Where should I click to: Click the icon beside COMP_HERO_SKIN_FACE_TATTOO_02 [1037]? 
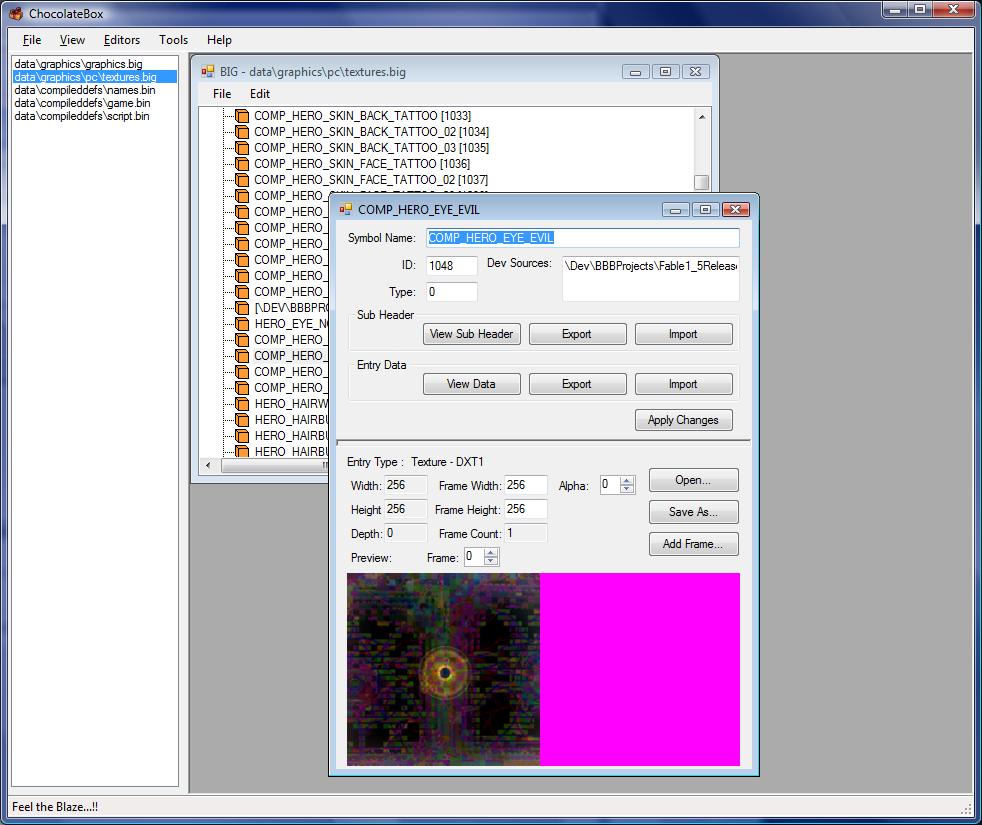(x=241, y=180)
